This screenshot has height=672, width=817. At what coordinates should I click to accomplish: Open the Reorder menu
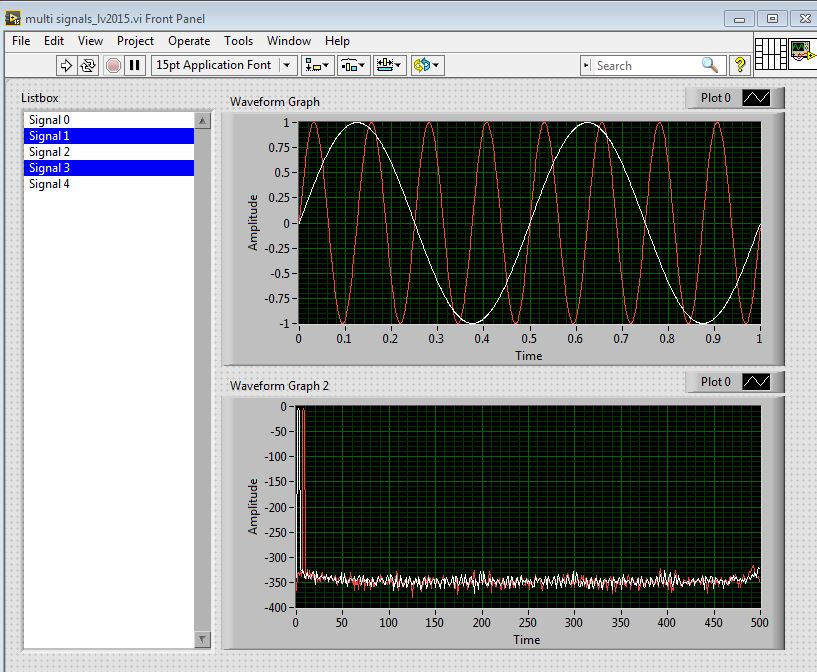pos(427,66)
